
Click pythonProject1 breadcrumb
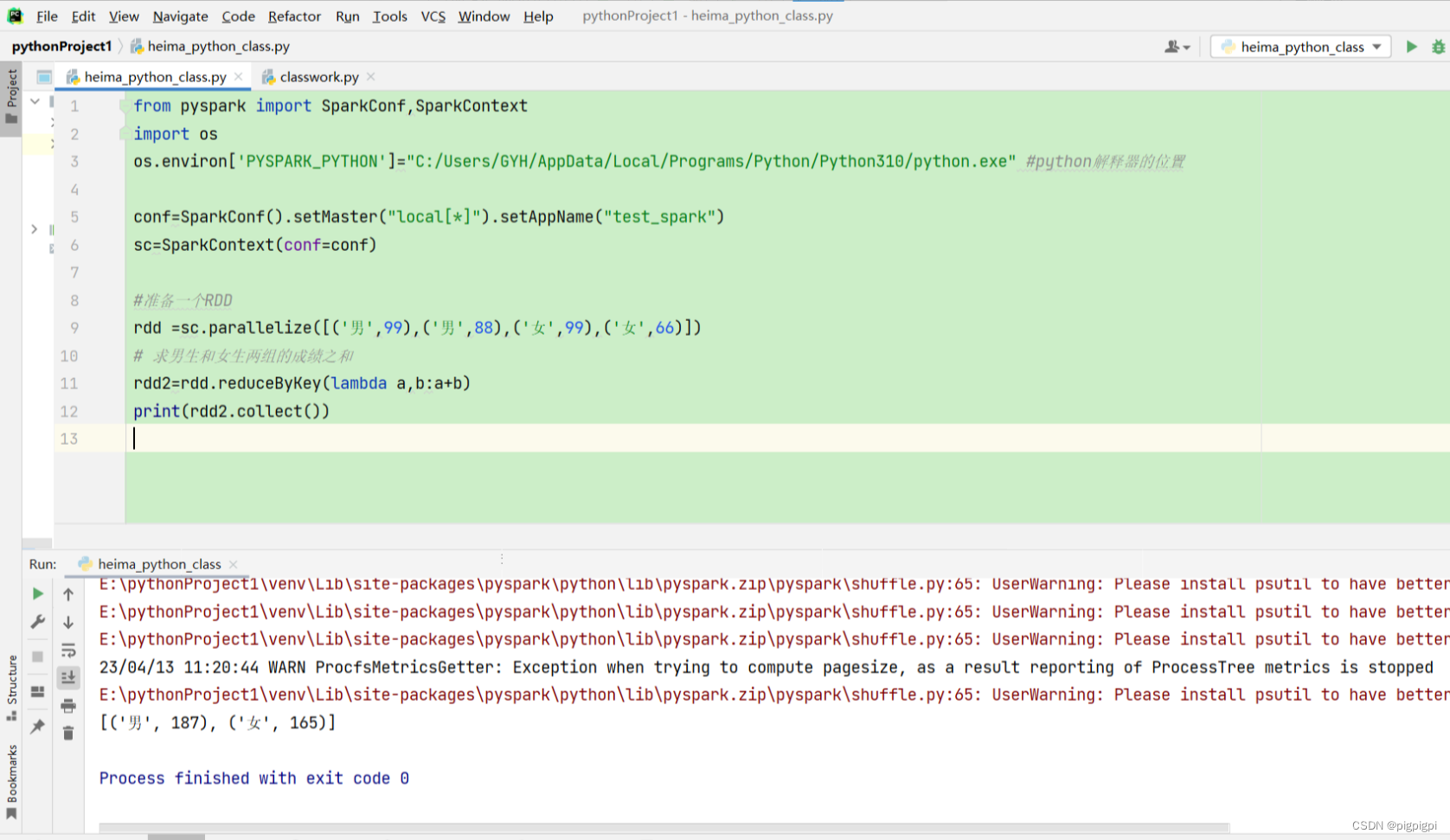[61, 46]
